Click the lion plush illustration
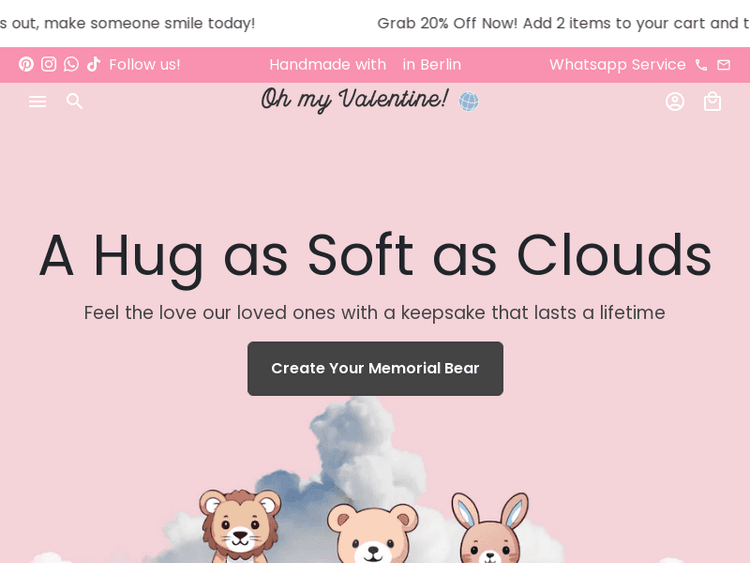 239,525
